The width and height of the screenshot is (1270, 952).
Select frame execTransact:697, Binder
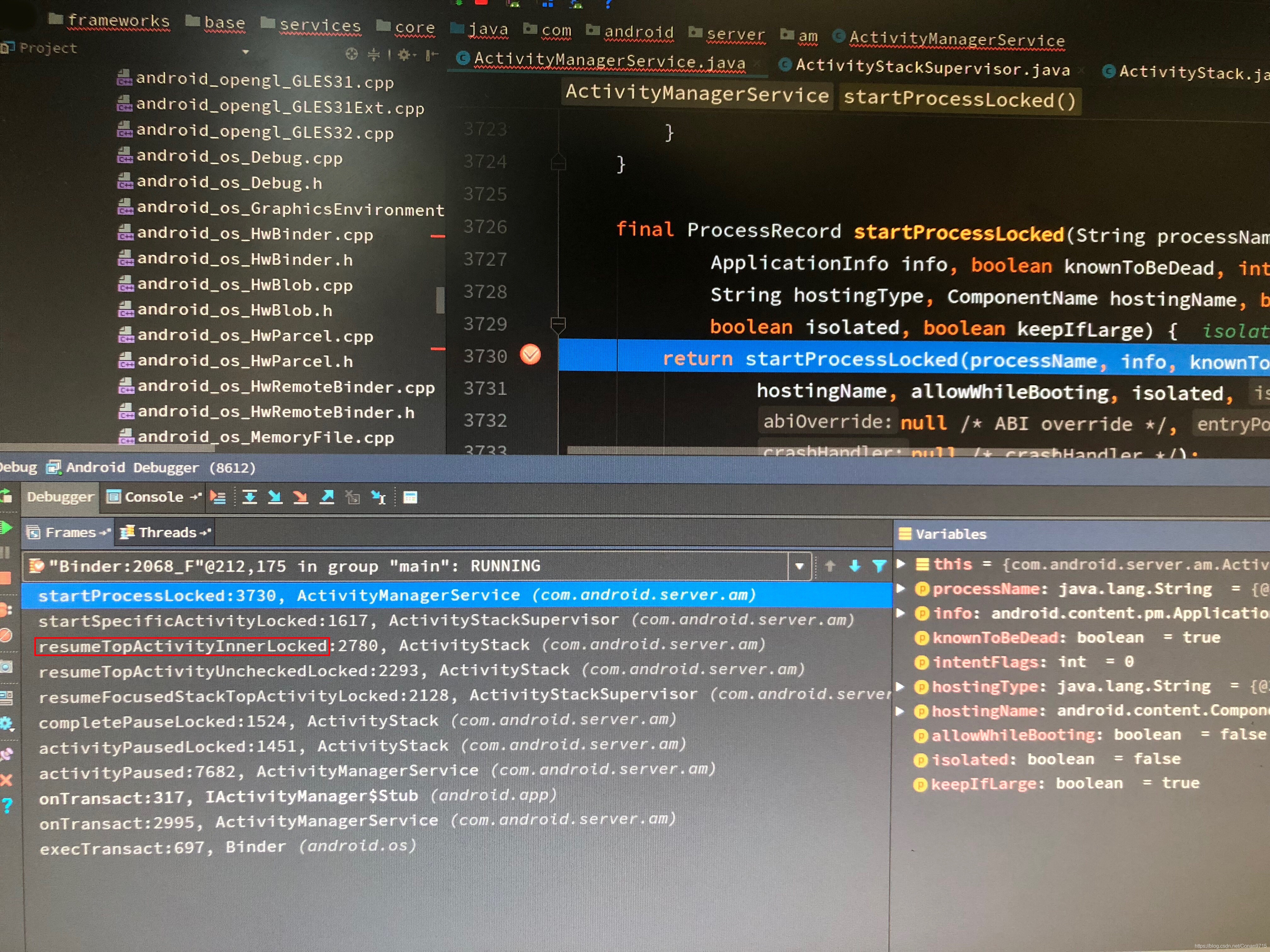pyautogui.click(x=456, y=847)
